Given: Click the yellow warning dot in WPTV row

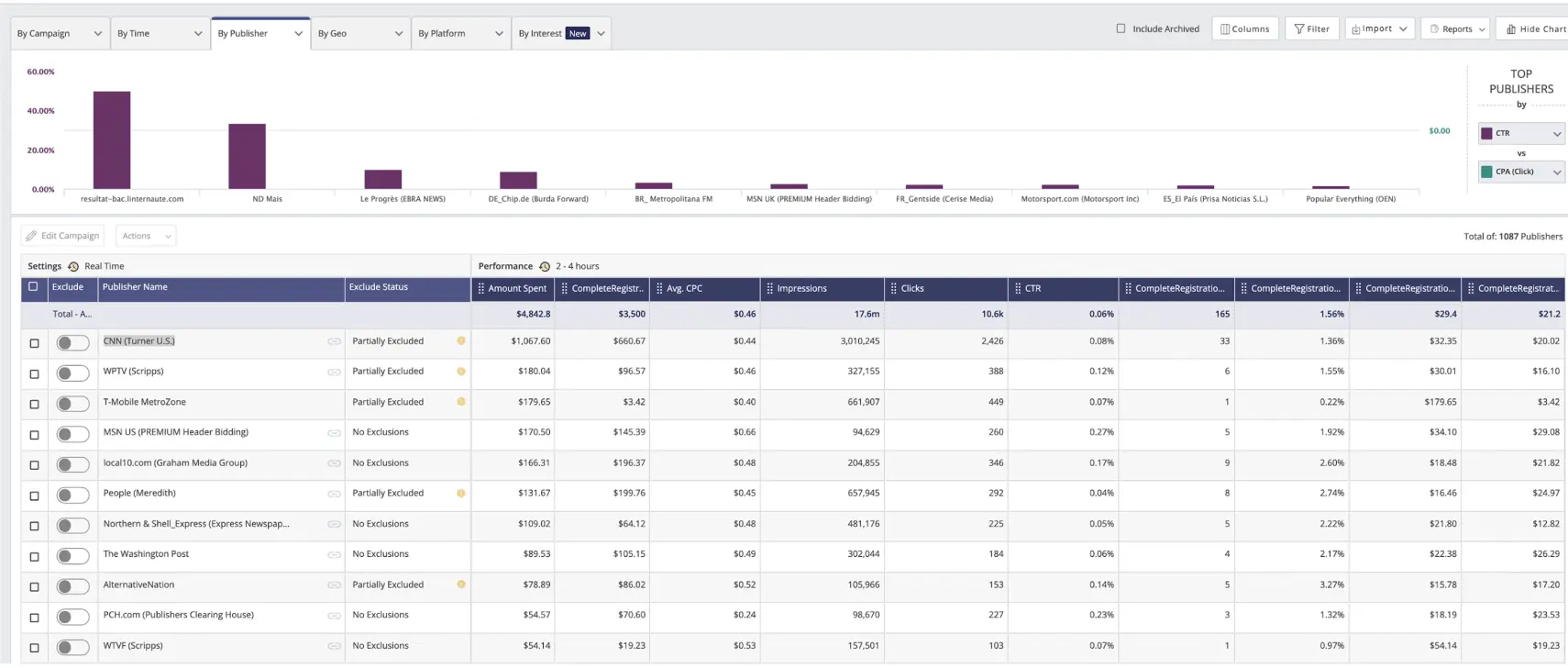Looking at the screenshot, I should (461, 372).
